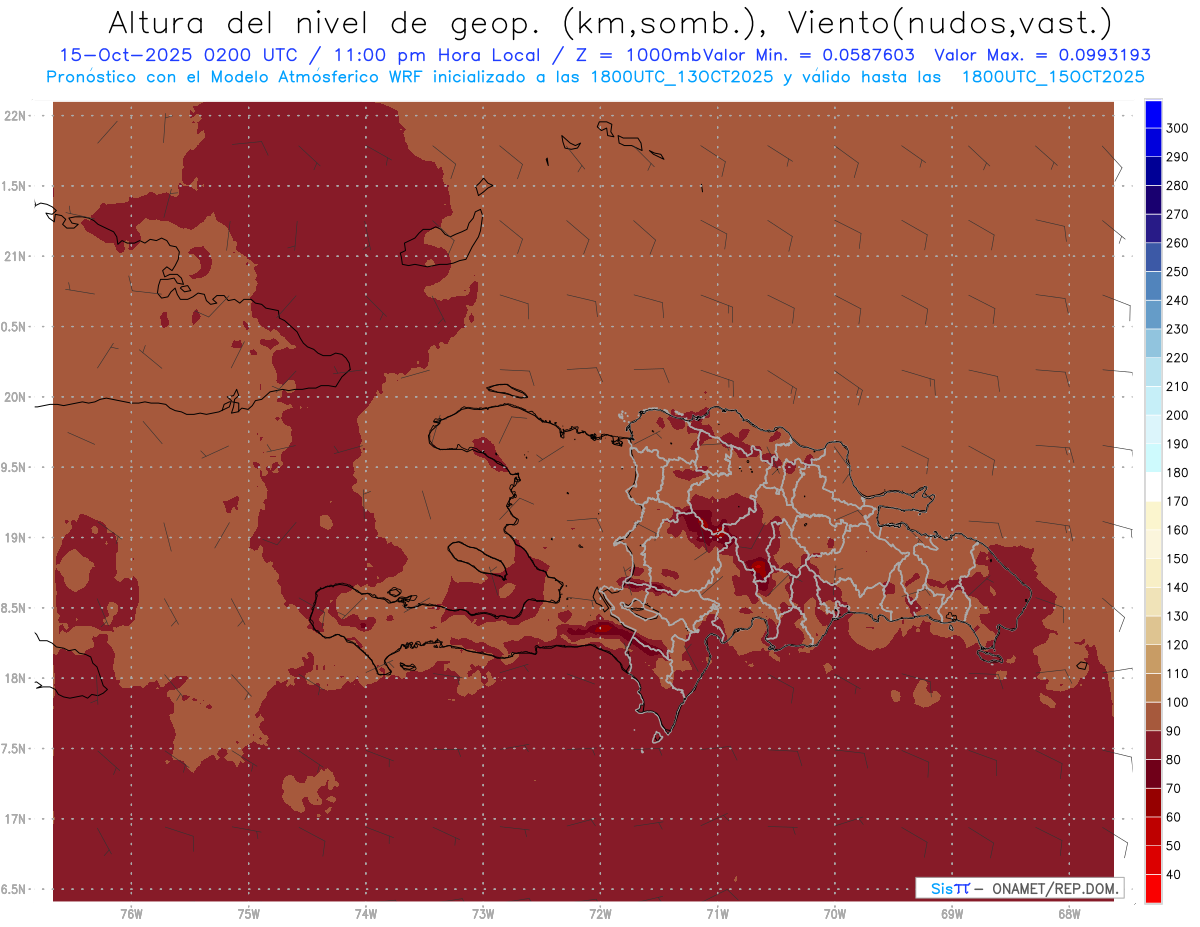
Task: Click the brown colorbar band between 90 and 100
Action: tap(1153, 716)
